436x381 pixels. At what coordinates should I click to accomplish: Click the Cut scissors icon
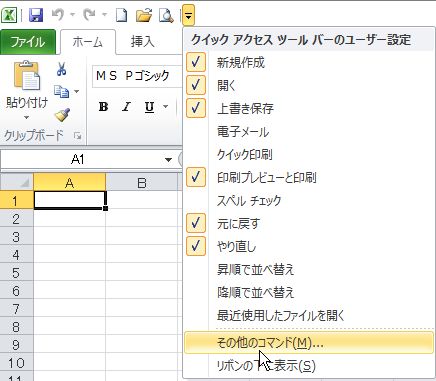(61, 69)
